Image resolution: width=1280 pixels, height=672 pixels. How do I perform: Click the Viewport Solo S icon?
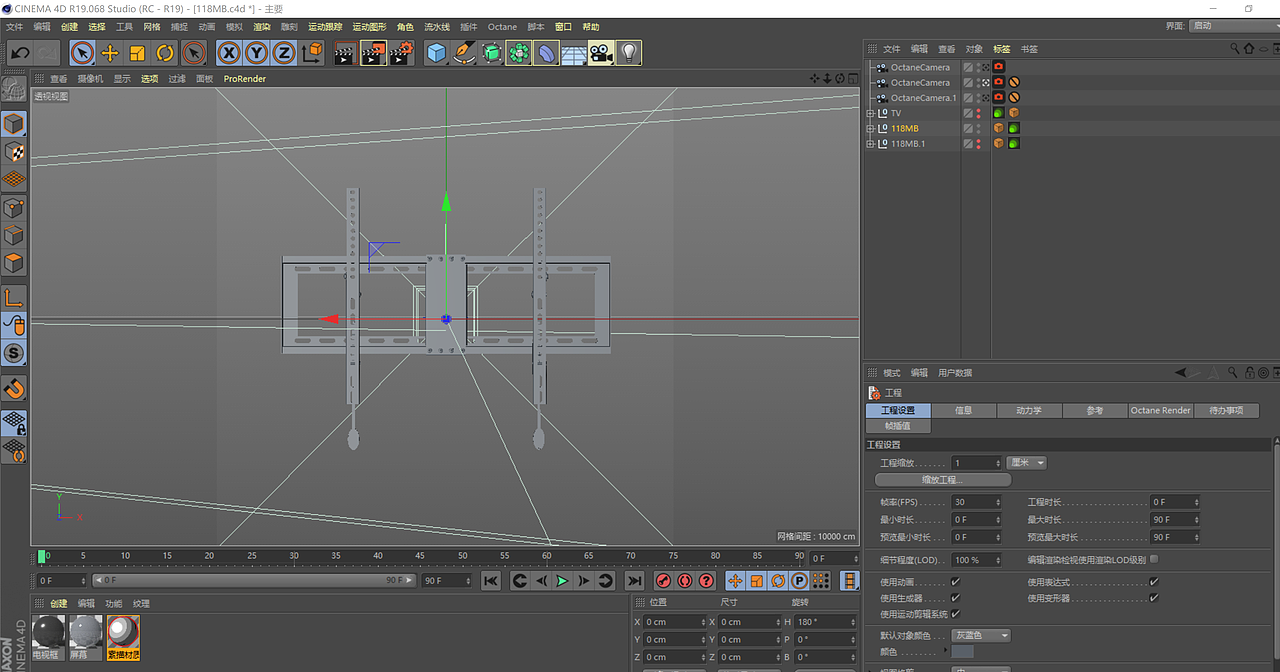(14, 353)
